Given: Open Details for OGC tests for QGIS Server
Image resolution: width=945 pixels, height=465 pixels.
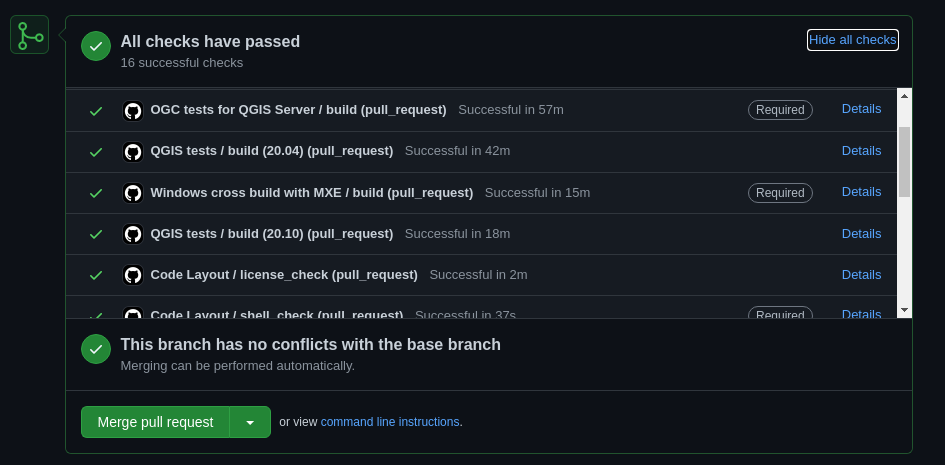Looking at the screenshot, I should click(861, 109).
